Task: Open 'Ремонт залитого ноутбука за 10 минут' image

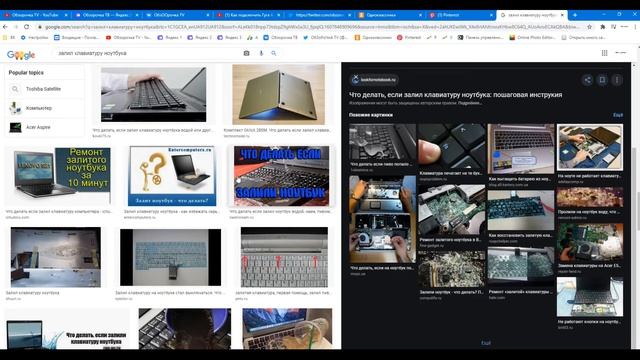Action: pos(58,176)
